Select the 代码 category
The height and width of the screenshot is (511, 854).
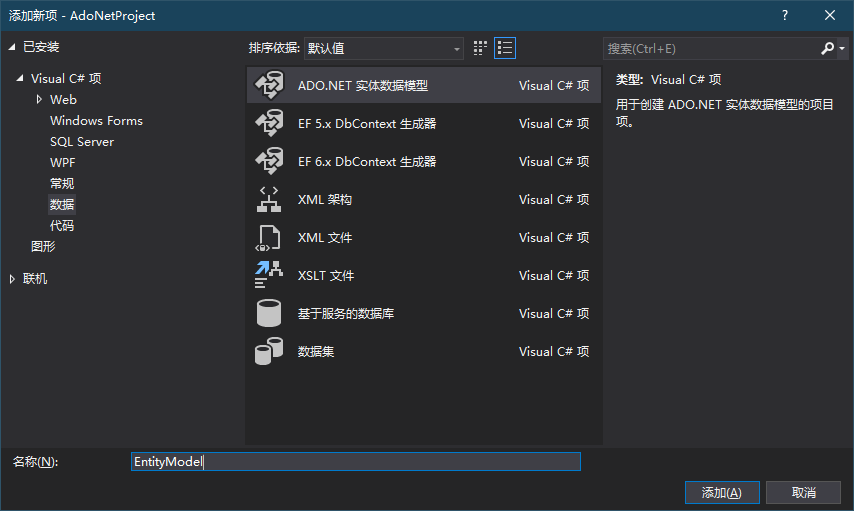[x=62, y=226]
